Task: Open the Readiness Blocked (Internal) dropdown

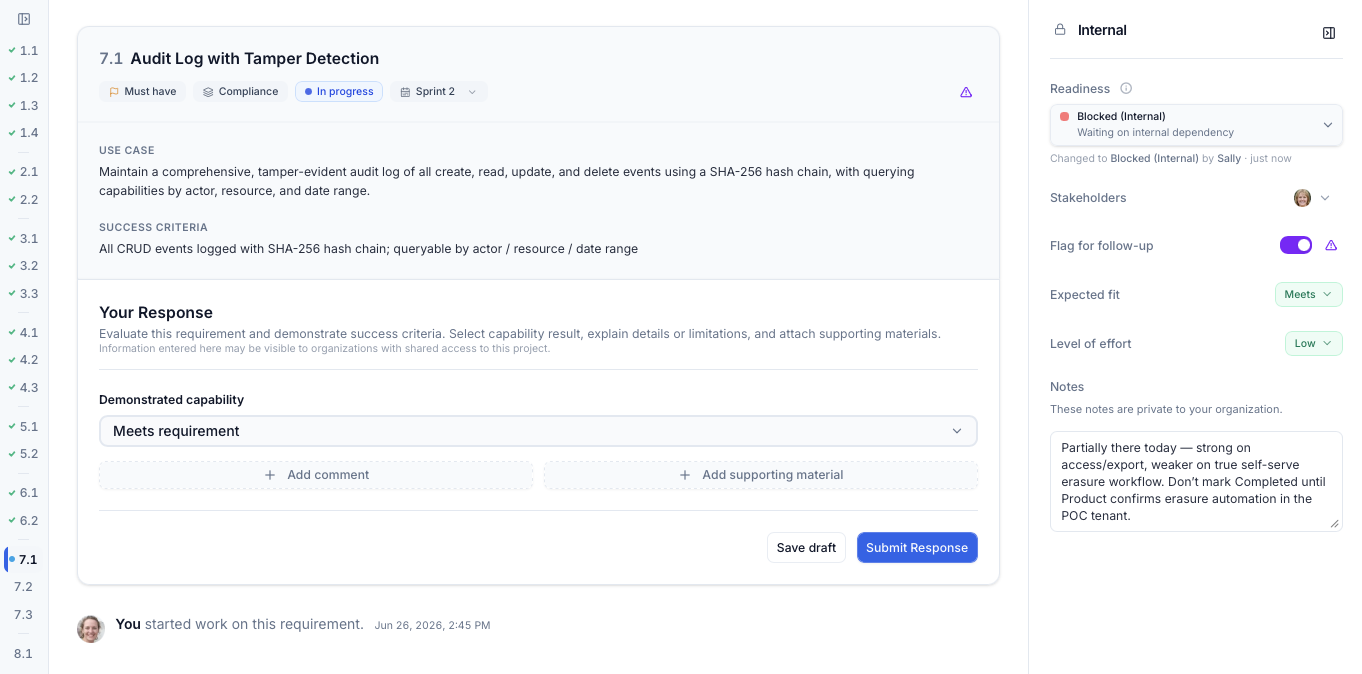Action: [x=1196, y=125]
